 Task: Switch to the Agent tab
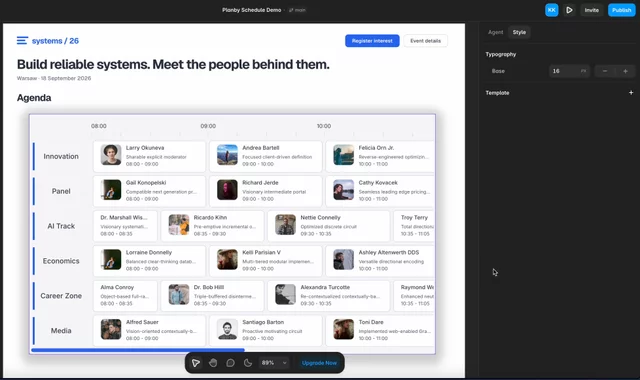[496, 32]
